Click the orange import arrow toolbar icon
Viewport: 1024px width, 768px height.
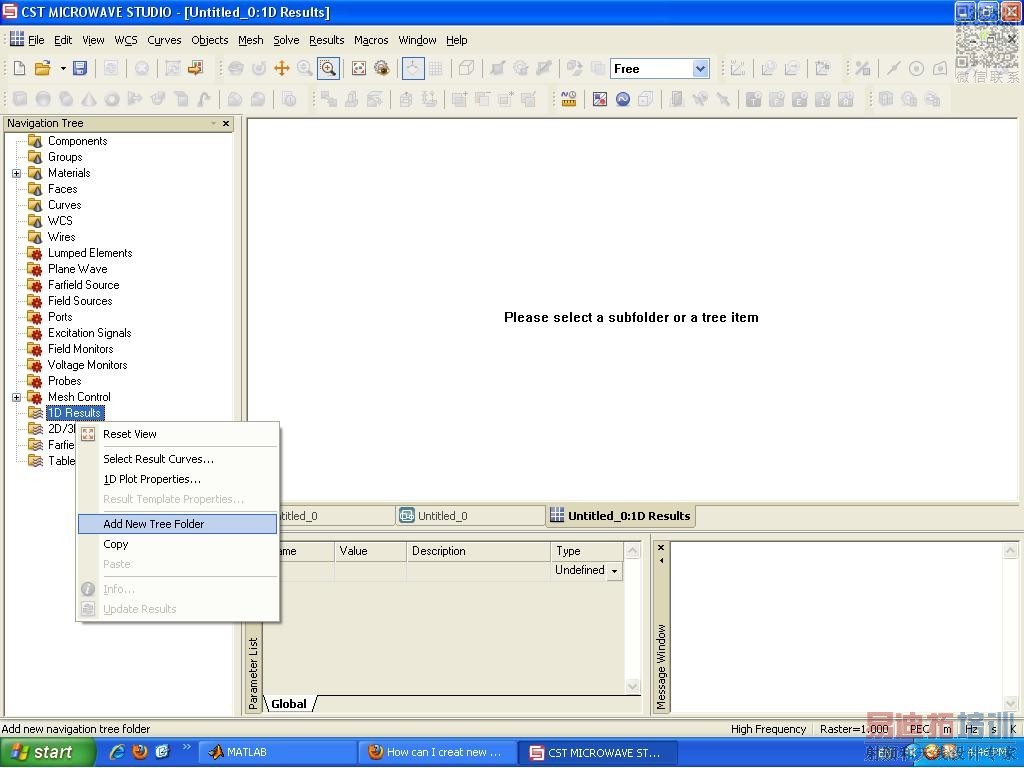pyautogui.click(x=195, y=68)
